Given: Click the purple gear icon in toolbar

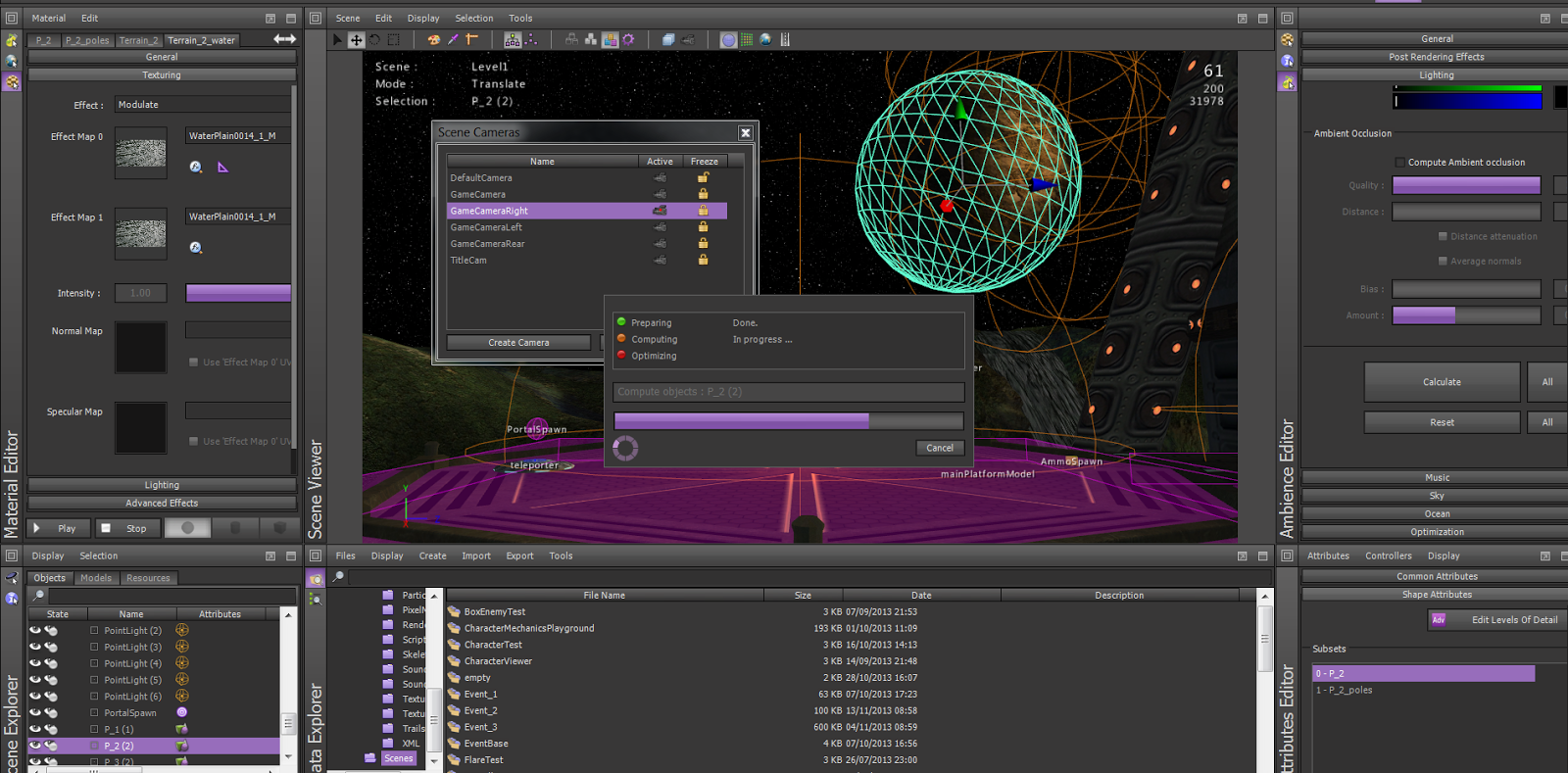Looking at the screenshot, I should click(628, 40).
